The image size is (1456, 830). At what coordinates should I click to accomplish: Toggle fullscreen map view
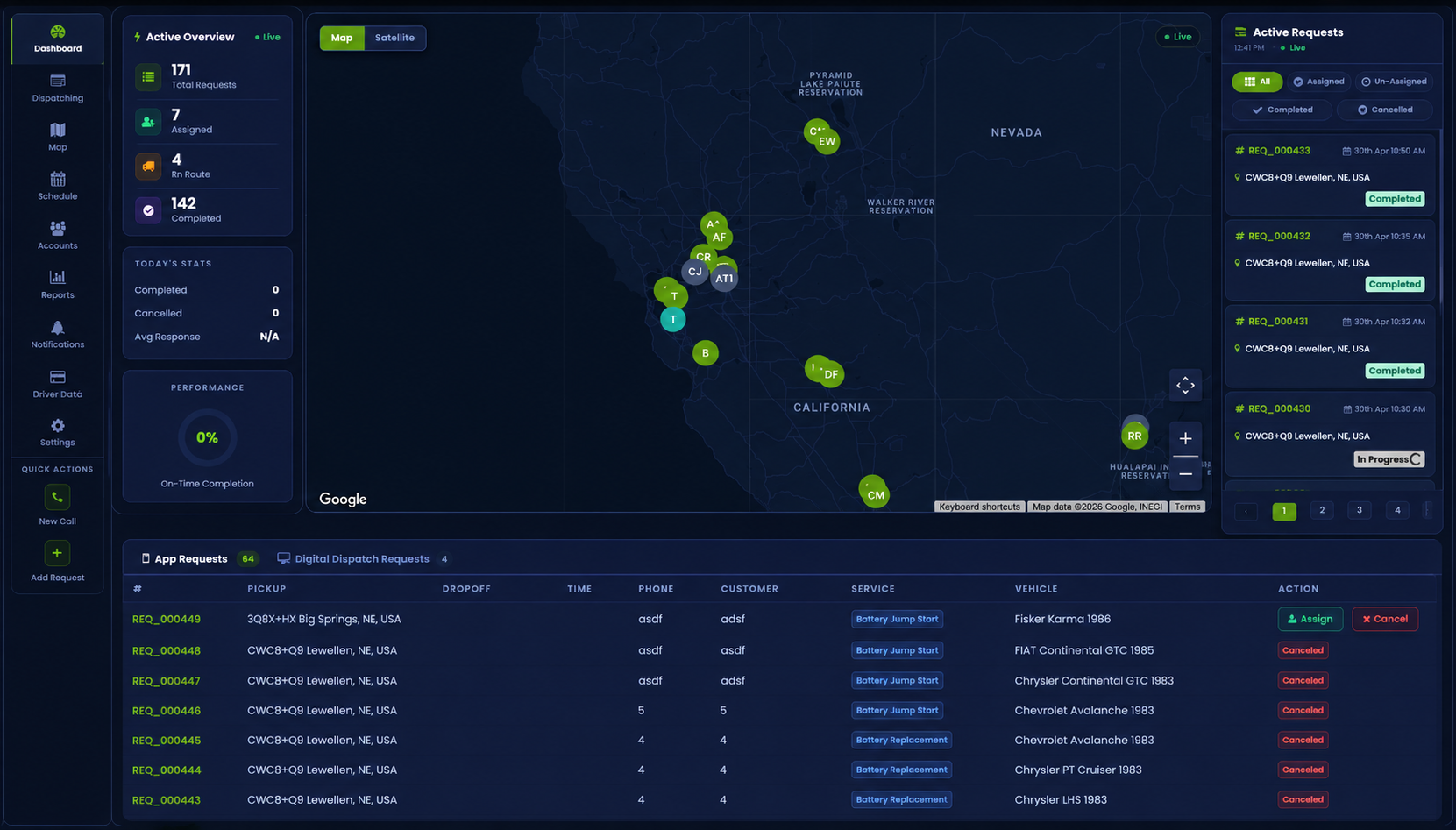1185,386
